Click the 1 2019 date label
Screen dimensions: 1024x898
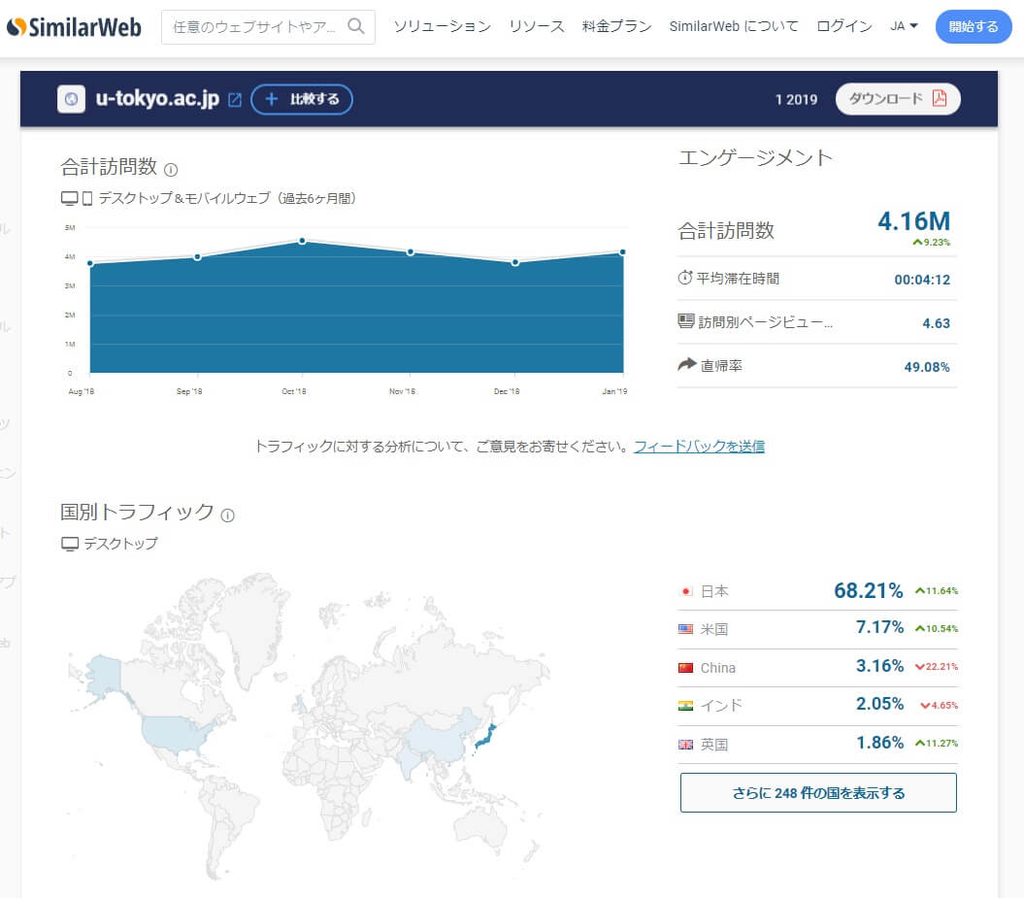click(x=796, y=99)
